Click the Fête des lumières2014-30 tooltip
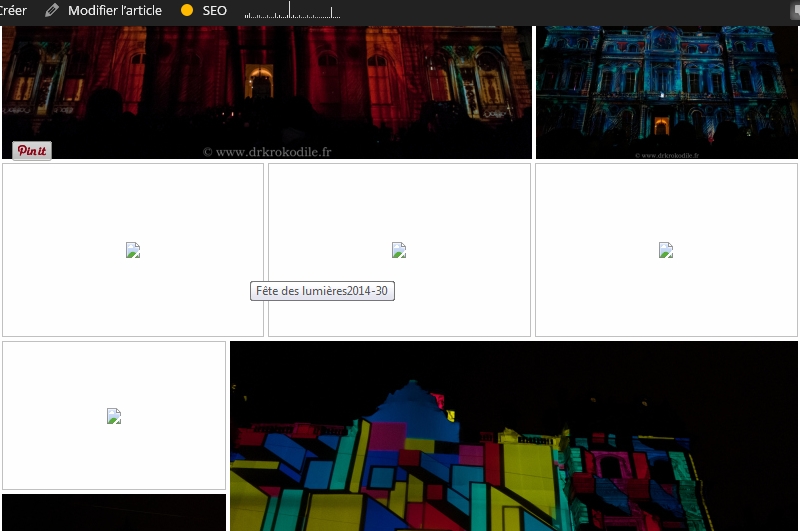 coord(322,291)
